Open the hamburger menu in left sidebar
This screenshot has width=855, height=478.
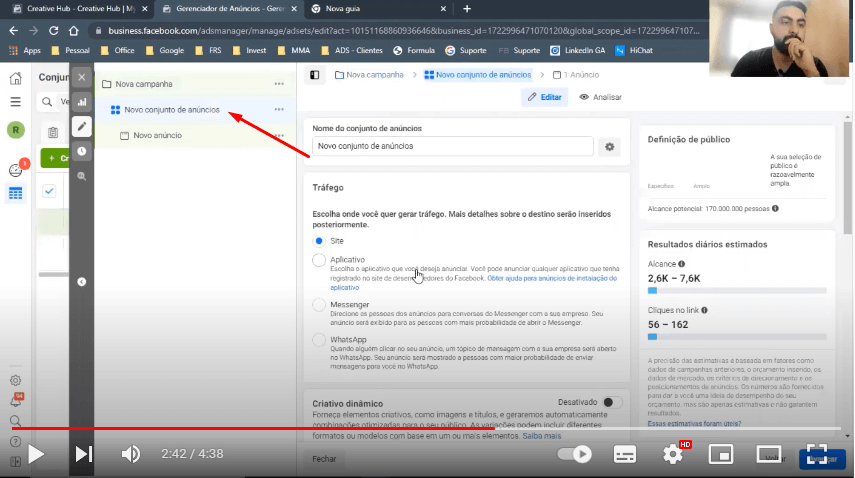pos(15,101)
